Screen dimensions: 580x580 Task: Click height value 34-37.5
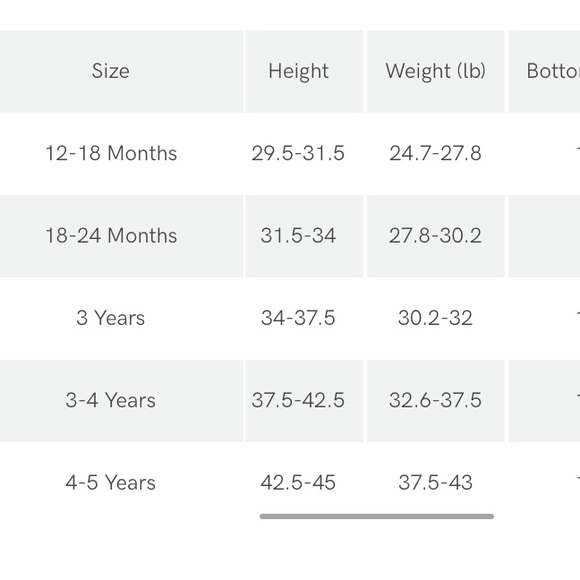298,318
